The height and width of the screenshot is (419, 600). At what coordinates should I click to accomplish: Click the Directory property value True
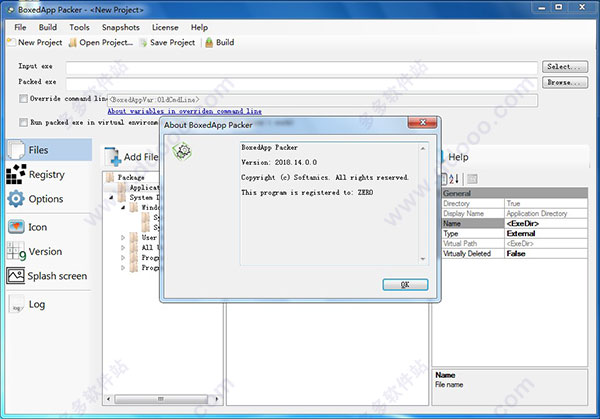(513, 204)
